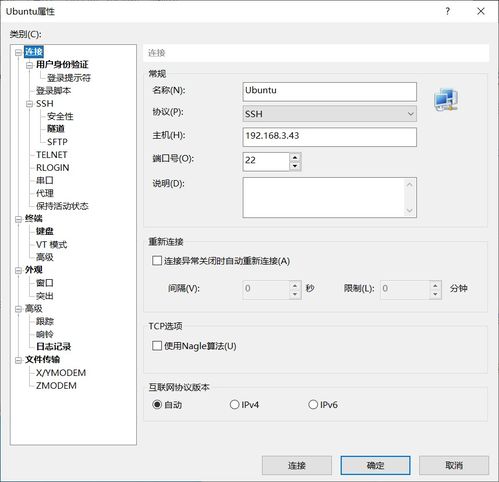Click the 连接 button at bottom
Screen dimensions: 499x482
point(297,465)
